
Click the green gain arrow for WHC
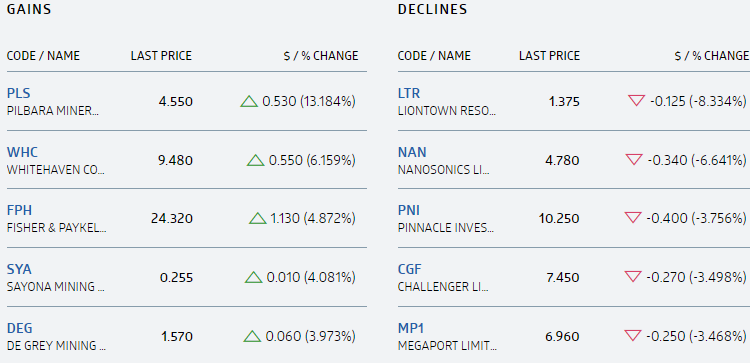pos(256,160)
